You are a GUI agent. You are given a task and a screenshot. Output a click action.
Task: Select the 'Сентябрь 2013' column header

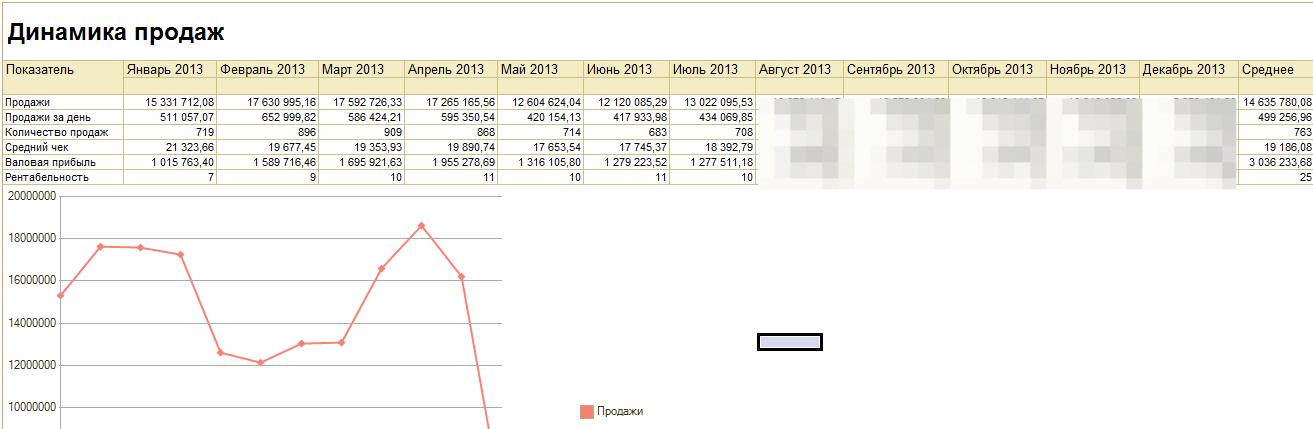pos(895,69)
